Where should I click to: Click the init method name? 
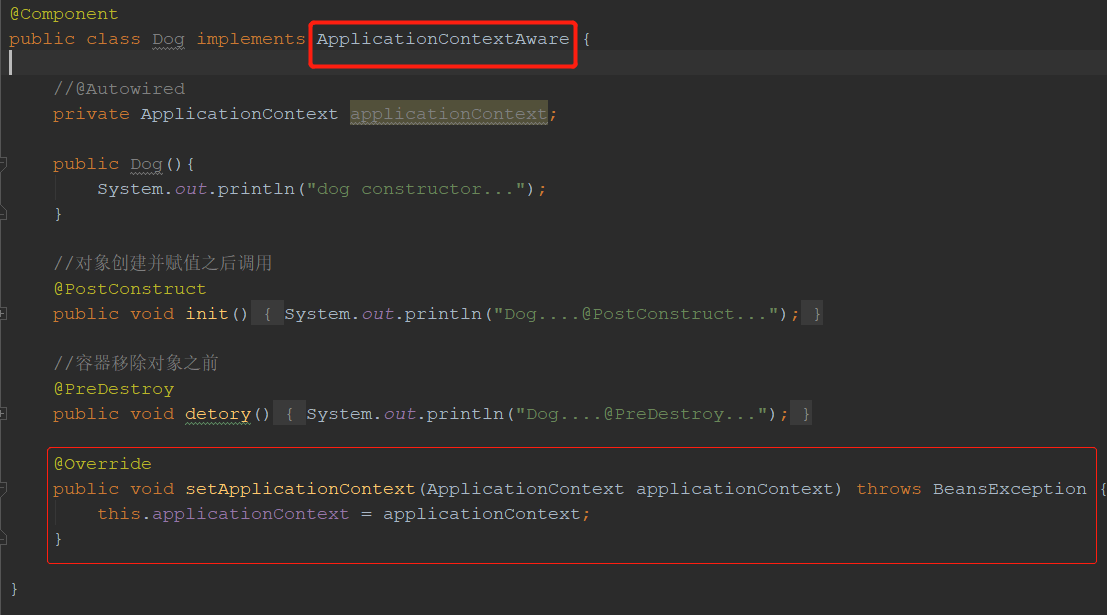pyautogui.click(x=207, y=314)
